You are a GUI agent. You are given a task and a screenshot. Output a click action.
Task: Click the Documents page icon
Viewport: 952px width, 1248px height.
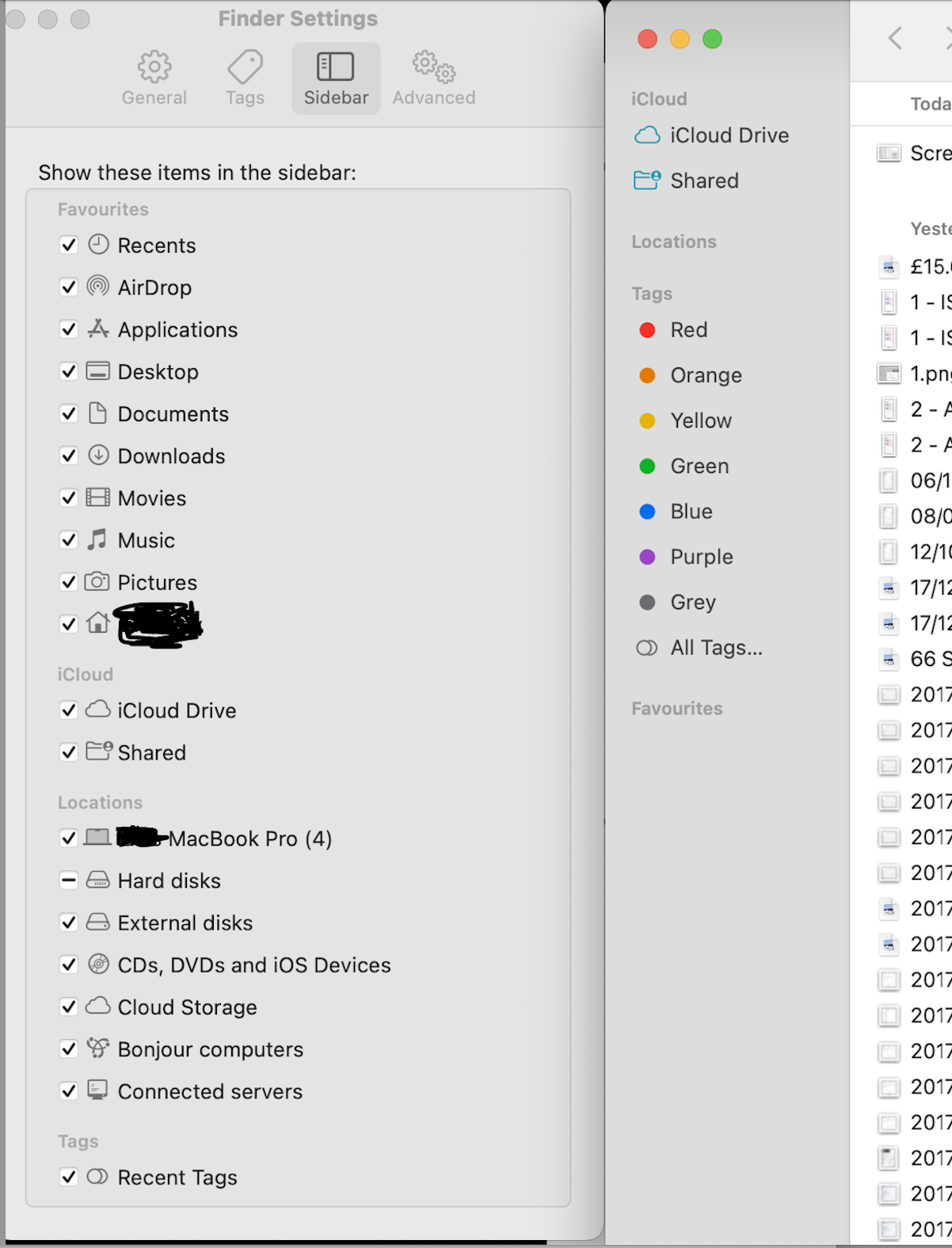tap(97, 413)
